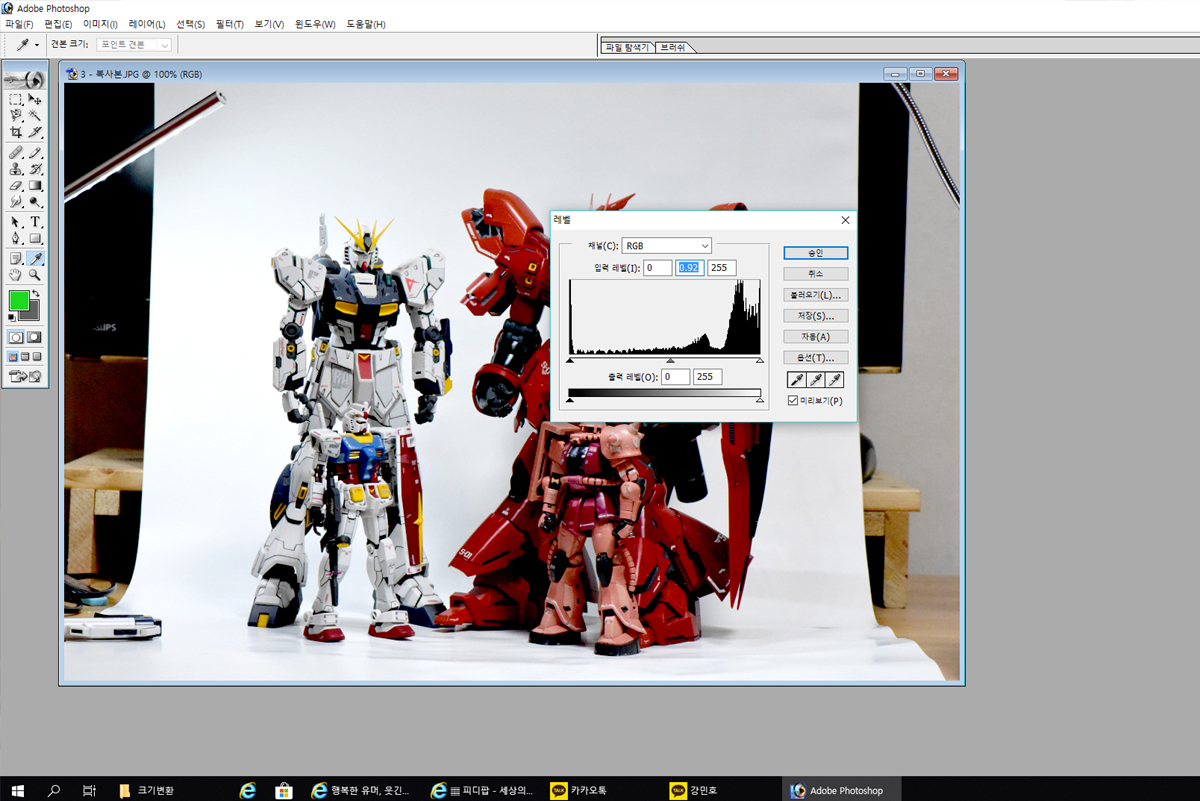Viewport: 1200px width, 801px height.
Task: Select the Dodge tool
Action: pos(35,201)
